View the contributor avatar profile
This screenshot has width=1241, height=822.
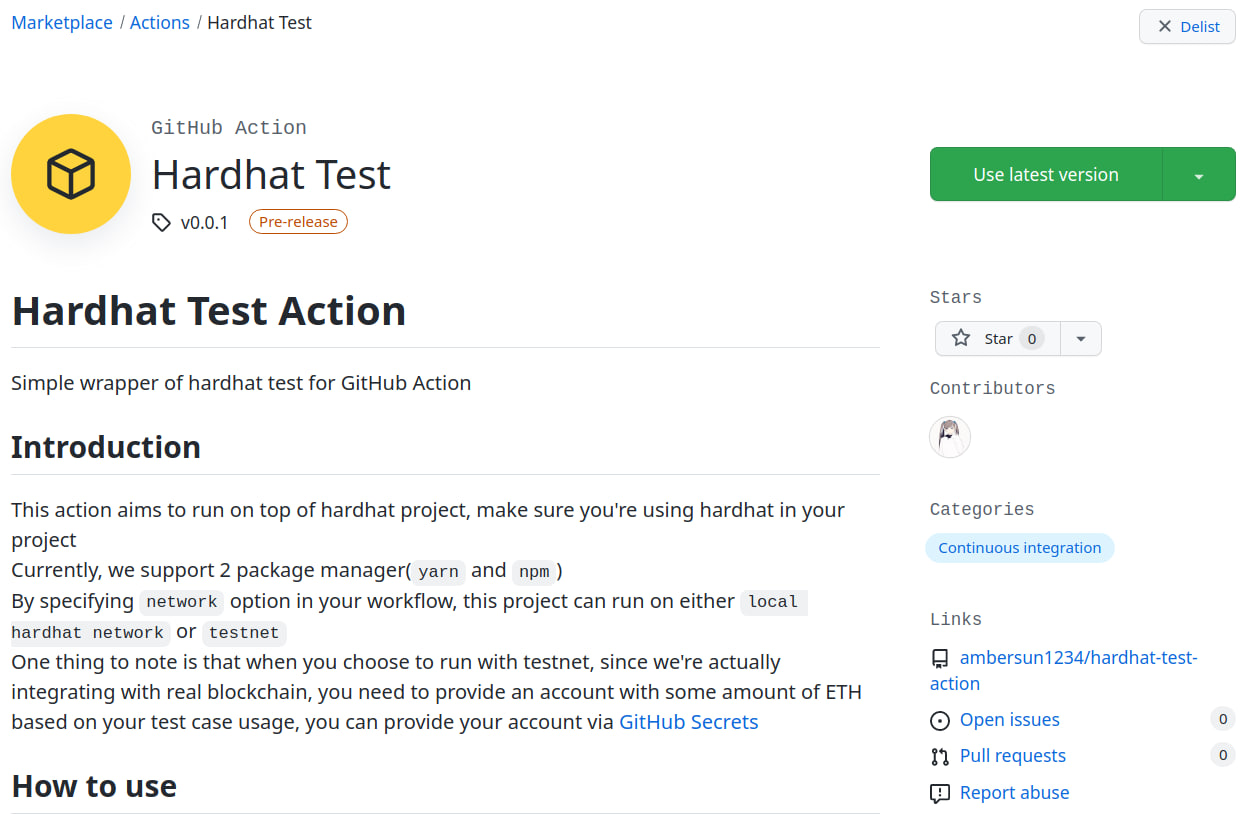click(950, 437)
